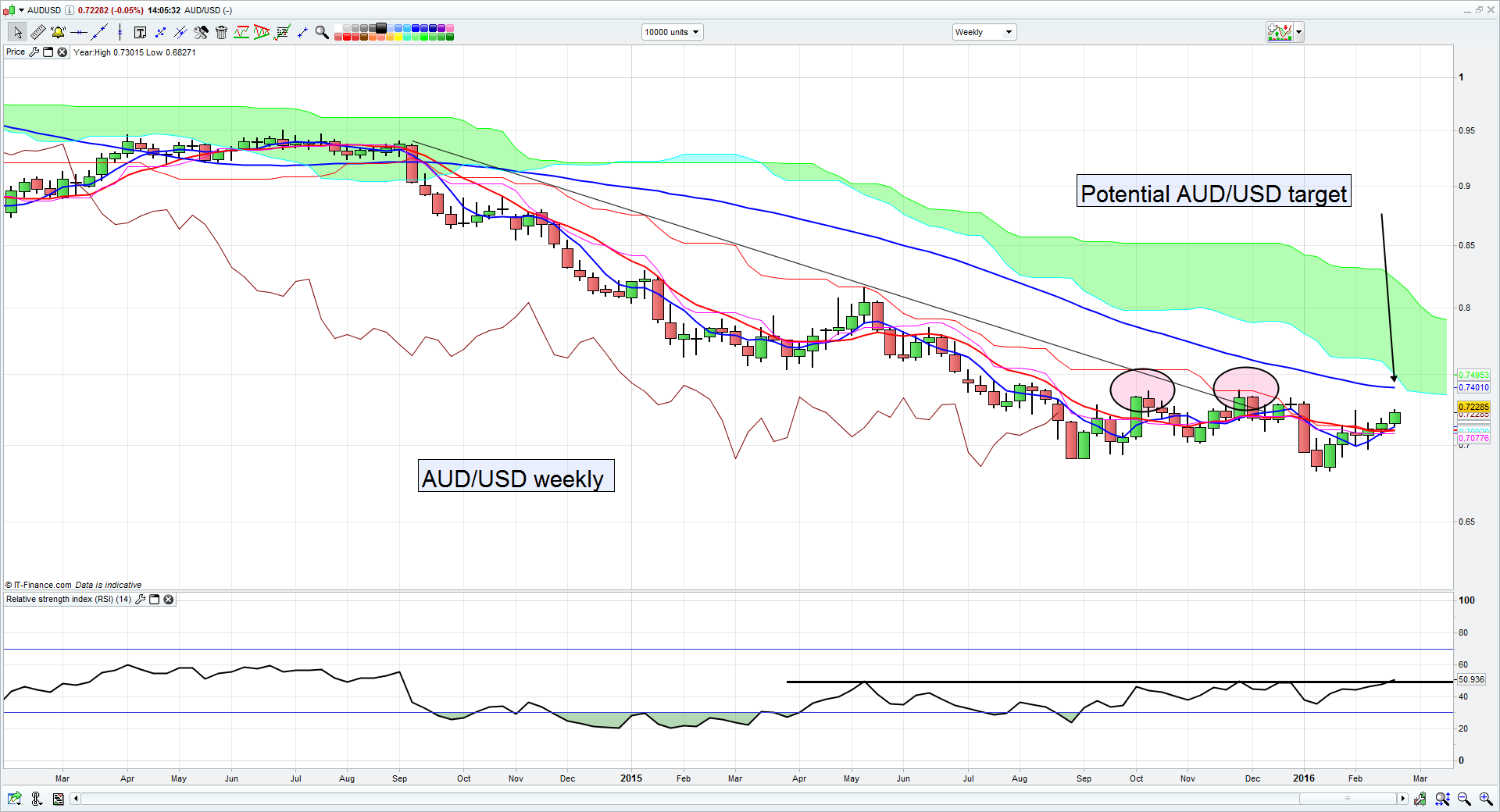Image resolution: width=1500 pixels, height=812 pixels.
Task: Toggle the Price panel window icon
Action: [48, 52]
